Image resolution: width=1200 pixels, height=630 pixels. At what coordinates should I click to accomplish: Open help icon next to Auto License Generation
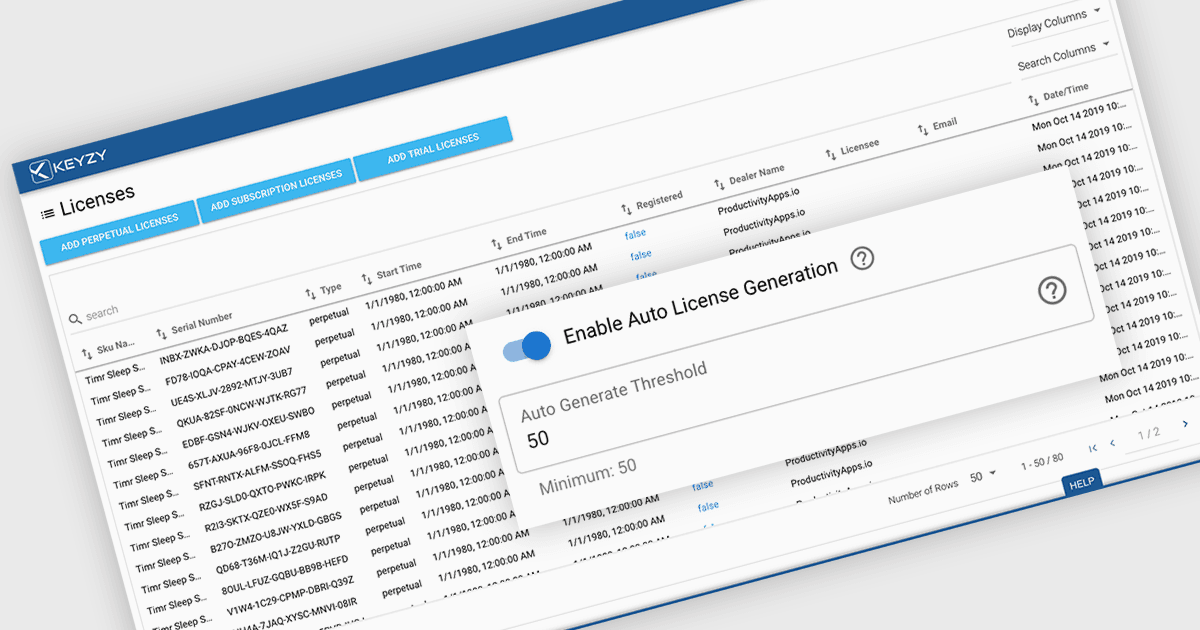862,259
